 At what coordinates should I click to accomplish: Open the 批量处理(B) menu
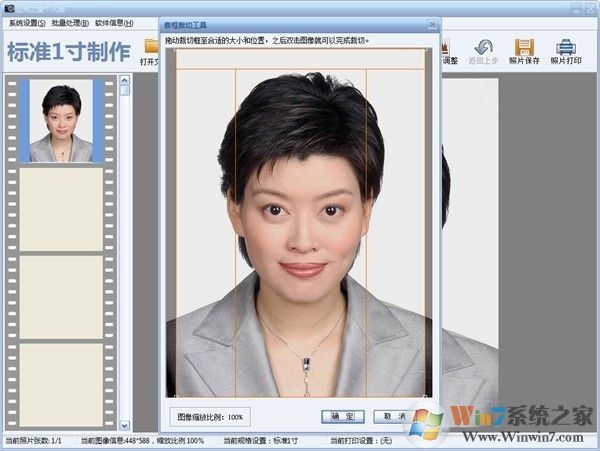click(70, 23)
